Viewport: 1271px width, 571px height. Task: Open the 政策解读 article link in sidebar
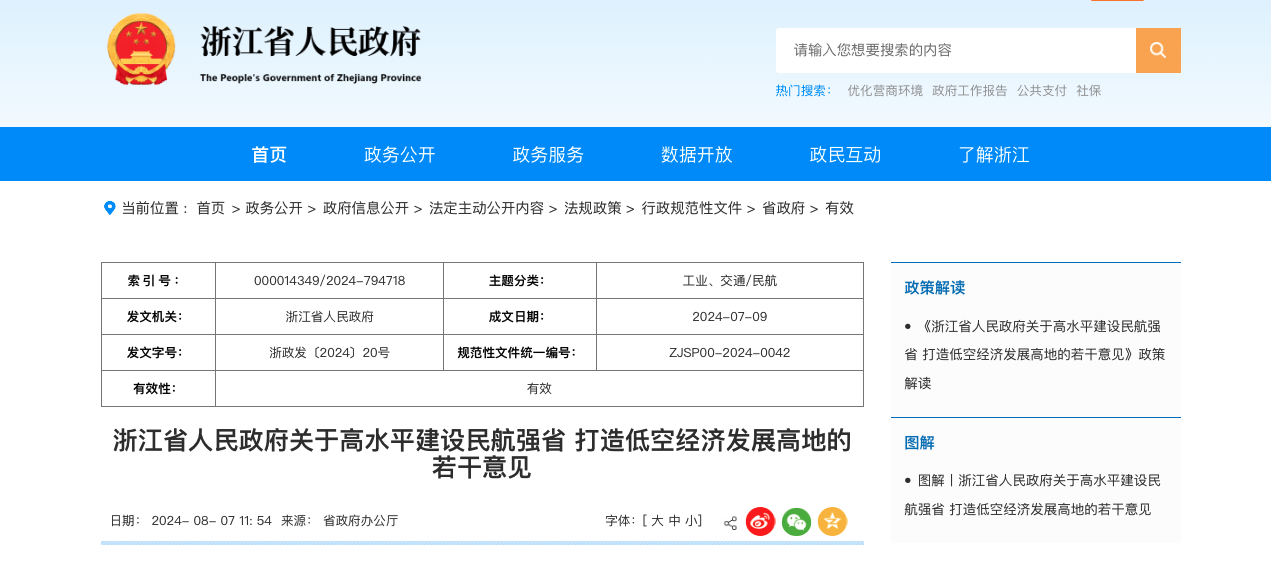click(x=1035, y=354)
